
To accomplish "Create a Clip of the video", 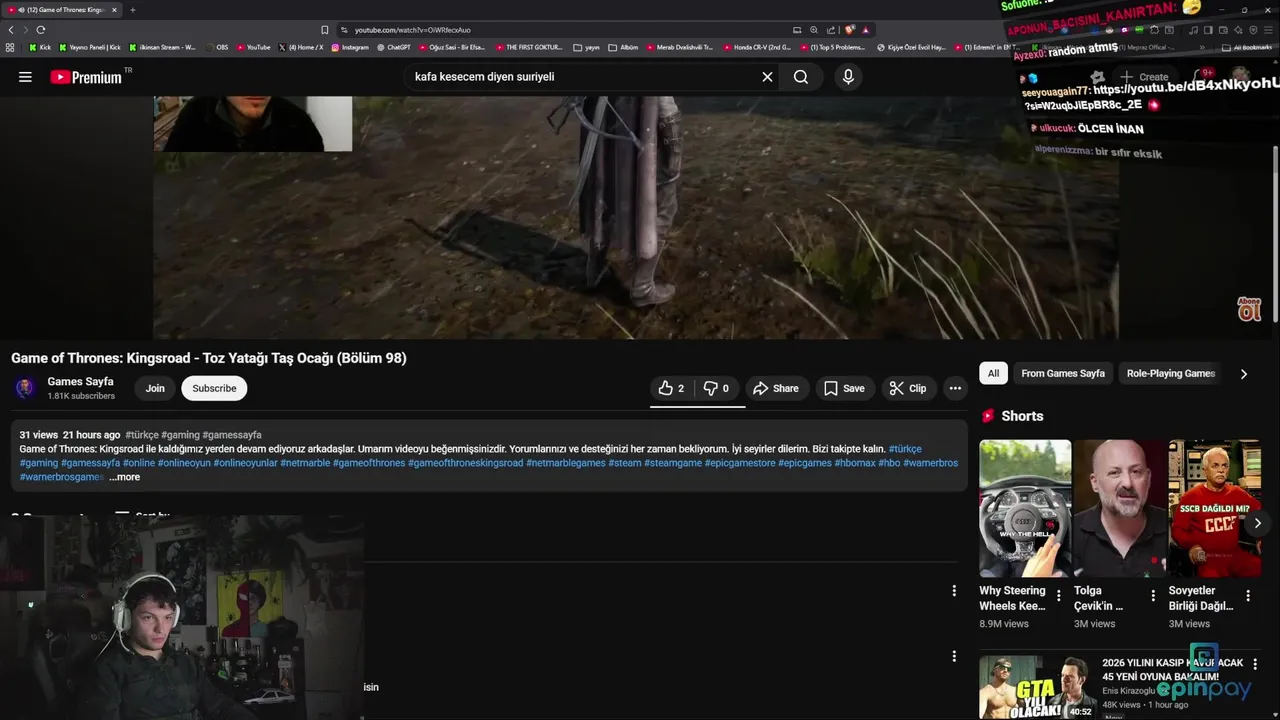I will click(x=908, y=388).
